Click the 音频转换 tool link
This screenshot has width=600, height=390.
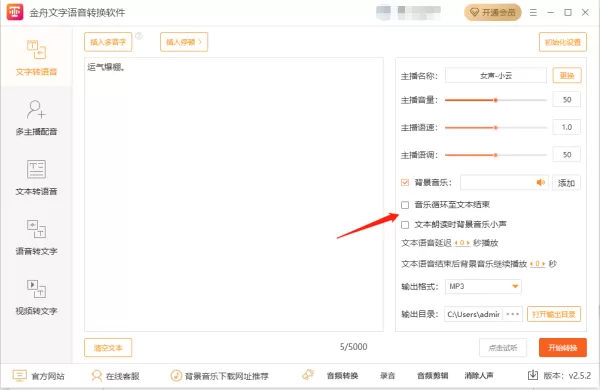point(342,376)
